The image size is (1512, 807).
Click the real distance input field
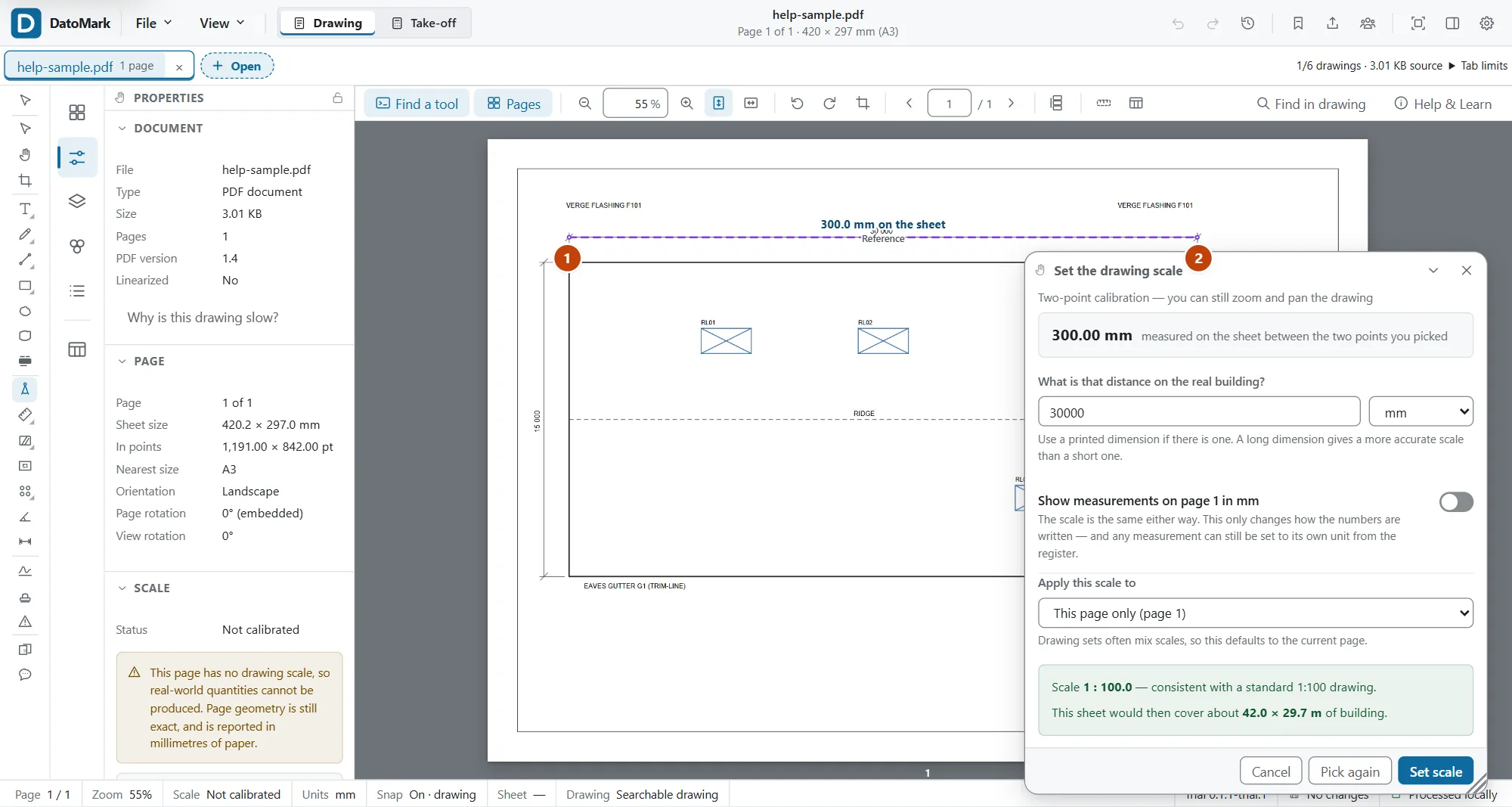pyautogui.click(x=1199, y=412)
